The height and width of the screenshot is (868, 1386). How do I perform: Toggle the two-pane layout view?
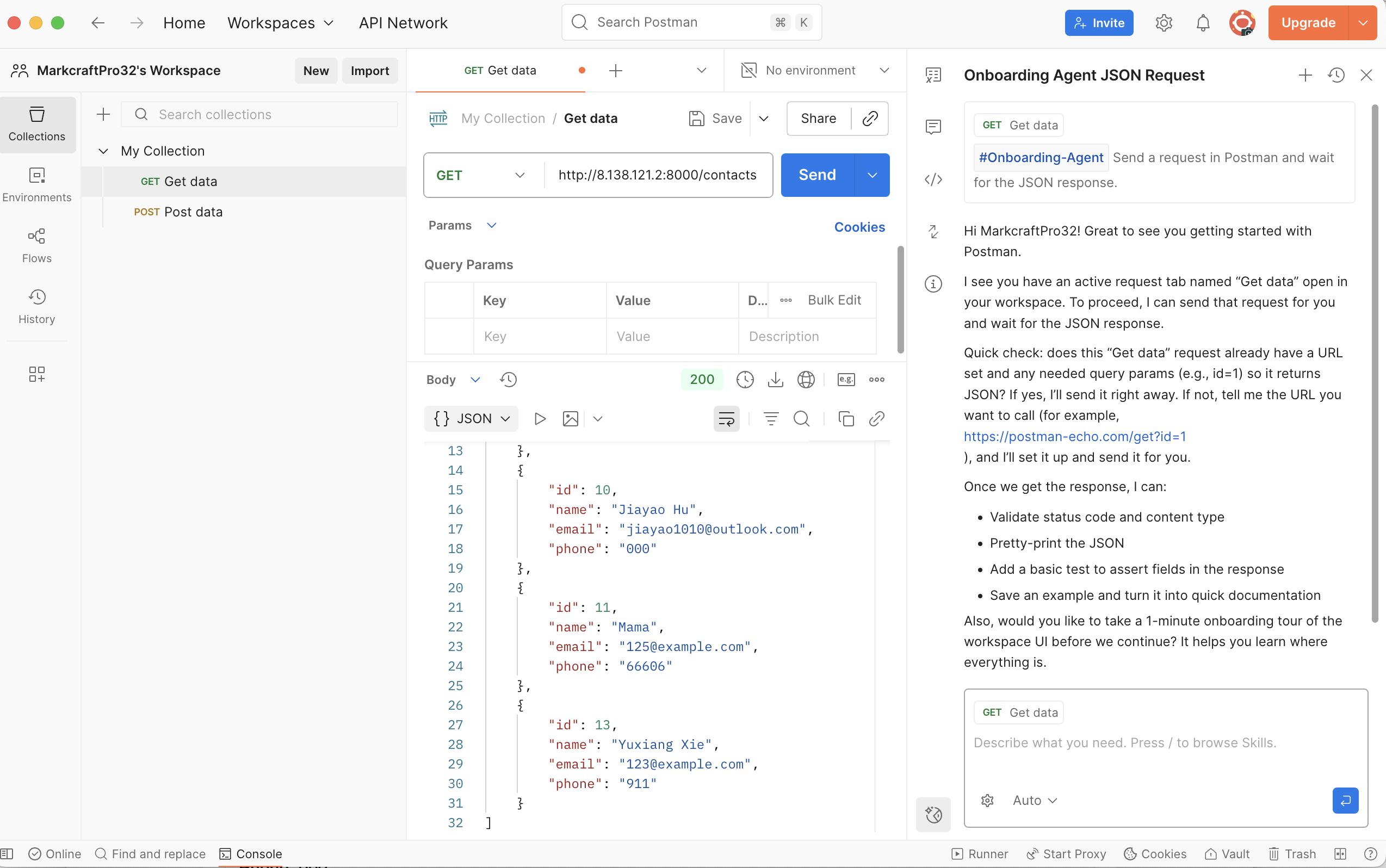(1340, 854)
